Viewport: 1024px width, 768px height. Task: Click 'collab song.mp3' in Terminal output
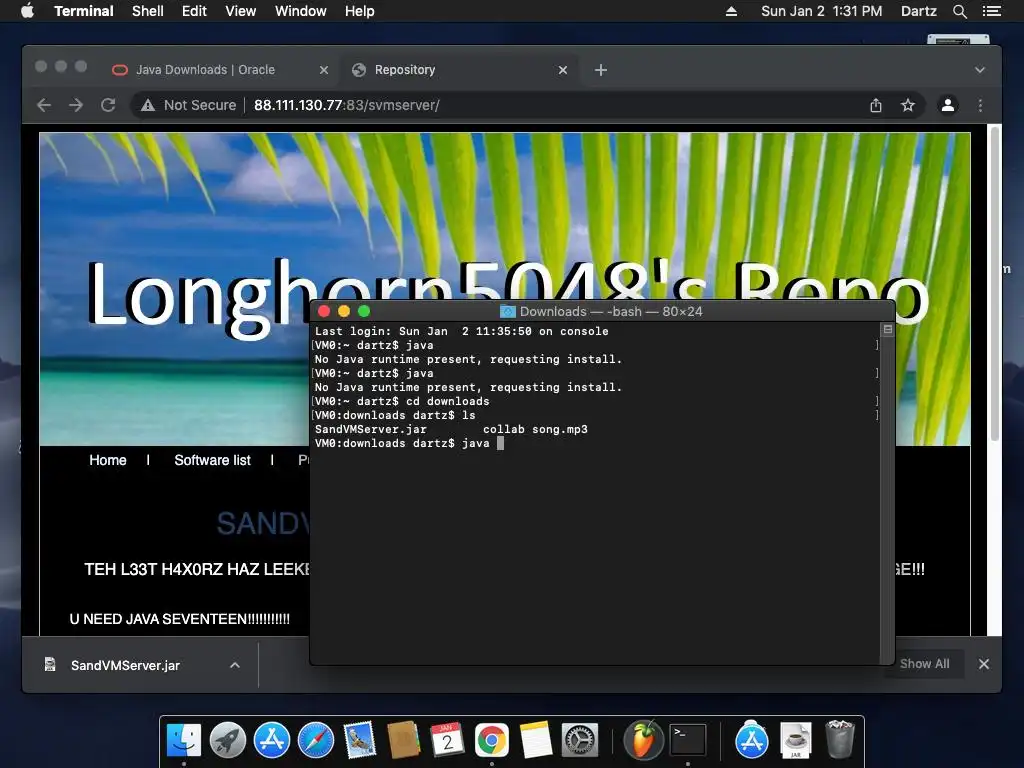(x=535, y=429)
